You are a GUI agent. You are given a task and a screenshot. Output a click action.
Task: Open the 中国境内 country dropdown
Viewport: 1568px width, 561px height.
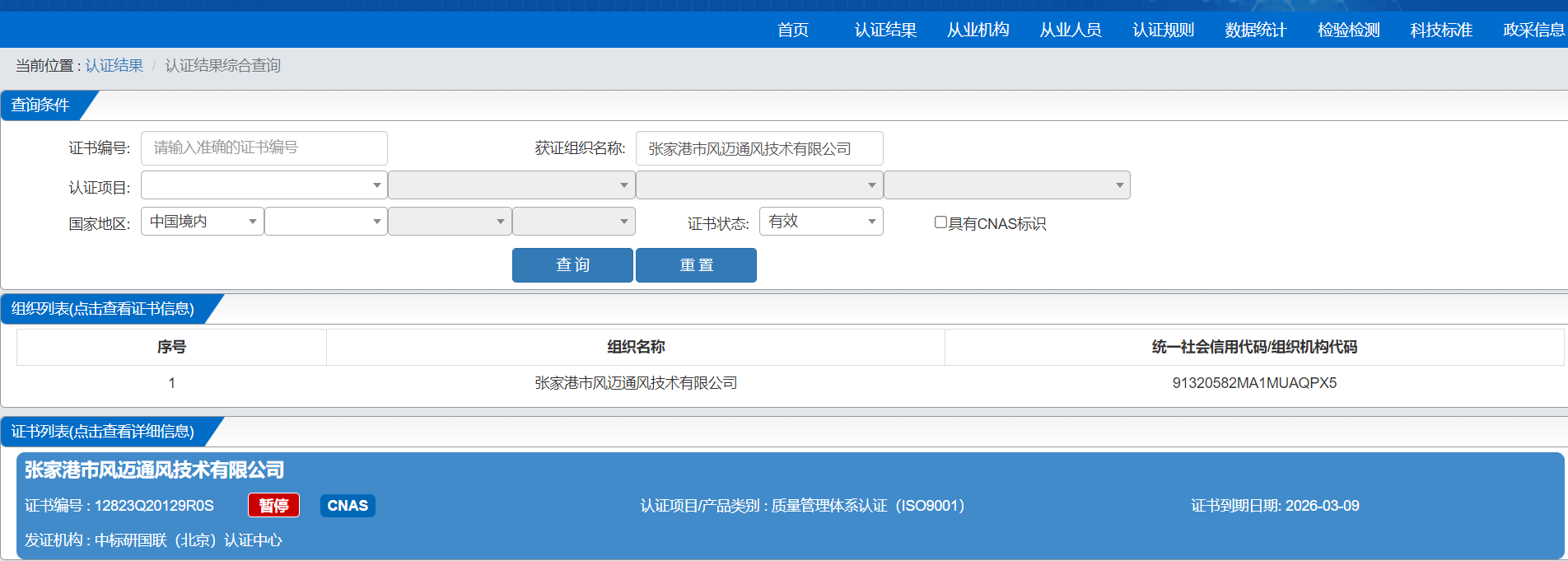[203, 222]
